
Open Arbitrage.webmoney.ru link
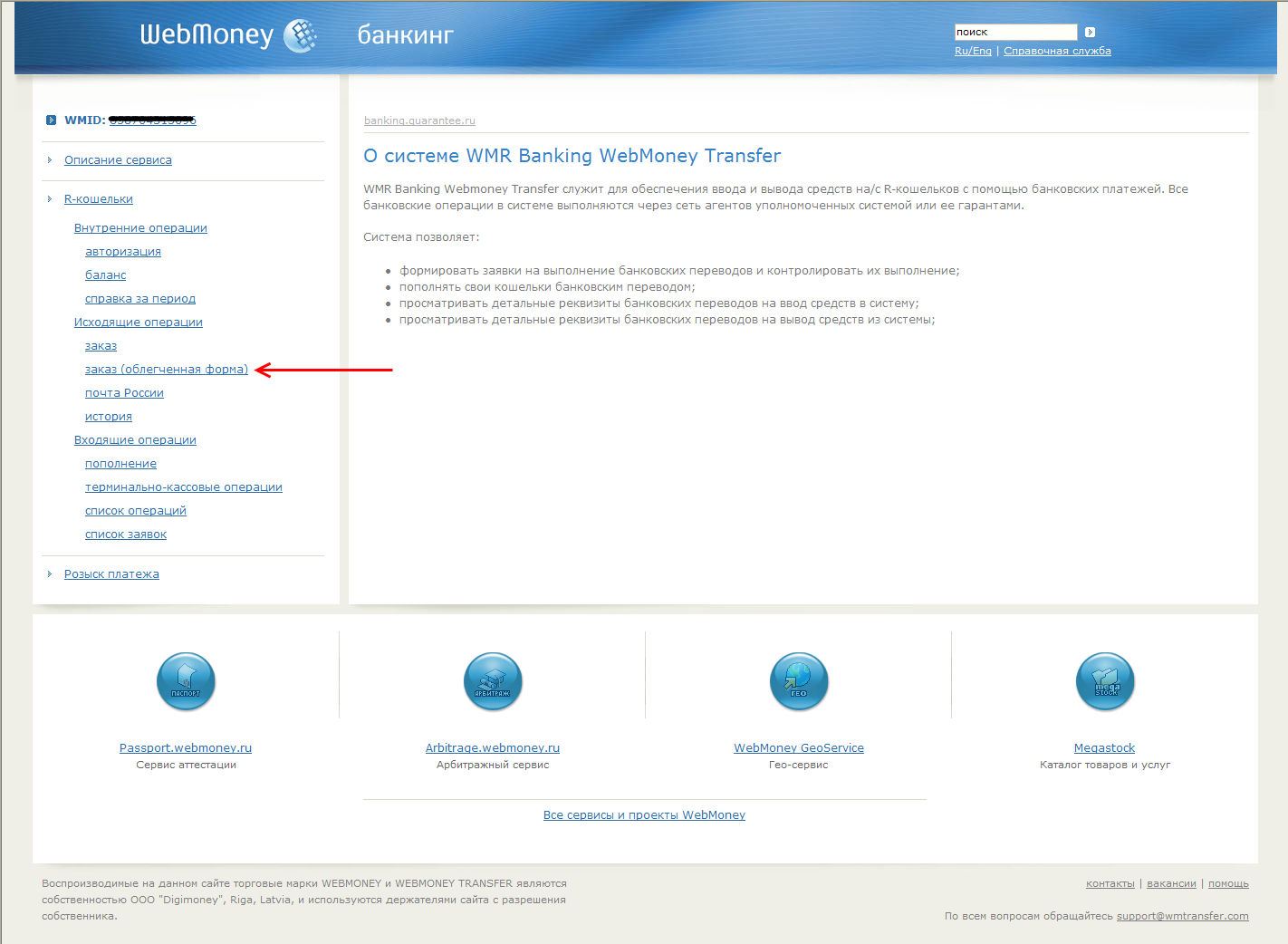click(x=493, y=748)
